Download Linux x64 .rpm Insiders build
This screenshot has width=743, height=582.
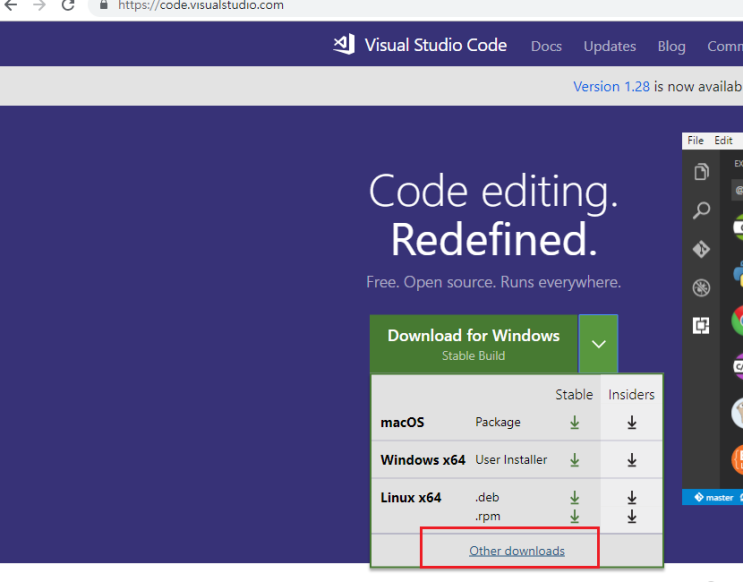(x=632, y=516)
